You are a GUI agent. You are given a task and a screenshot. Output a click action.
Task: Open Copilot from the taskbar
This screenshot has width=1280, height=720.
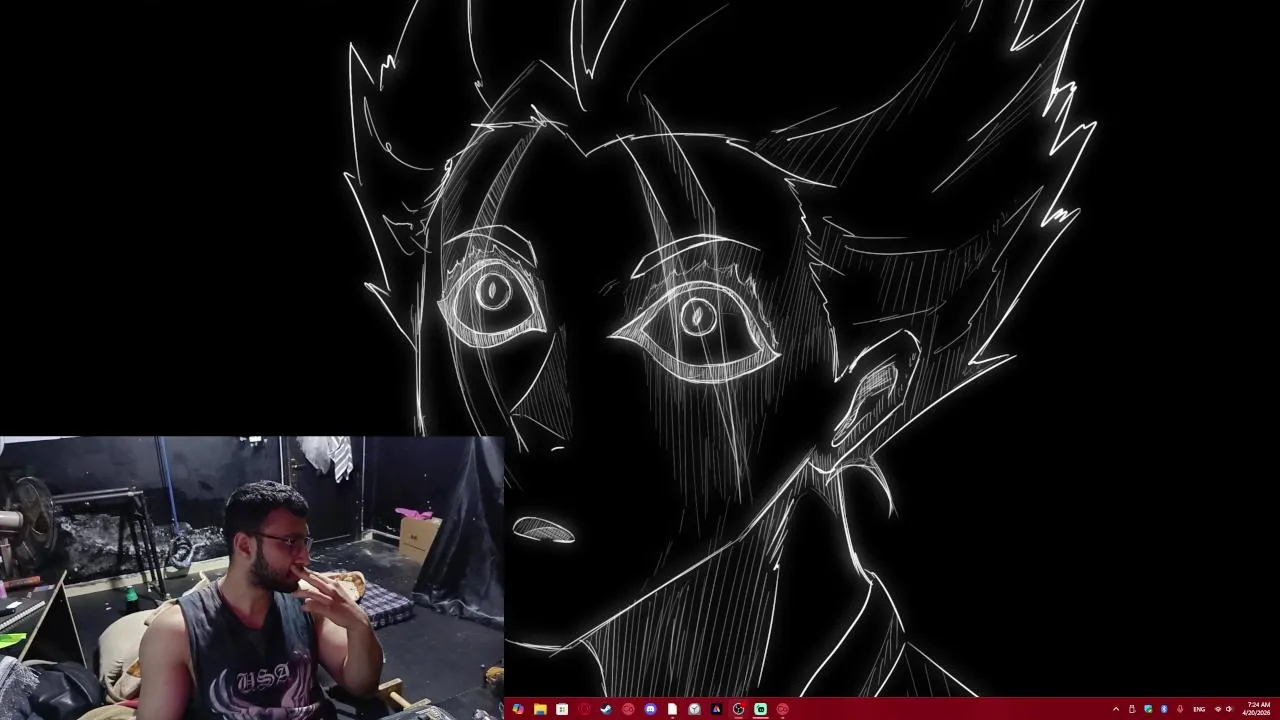tap(518, 709)
